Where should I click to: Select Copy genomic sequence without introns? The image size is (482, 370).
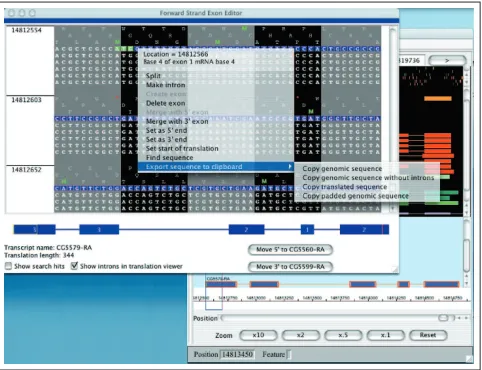point(368,178)
